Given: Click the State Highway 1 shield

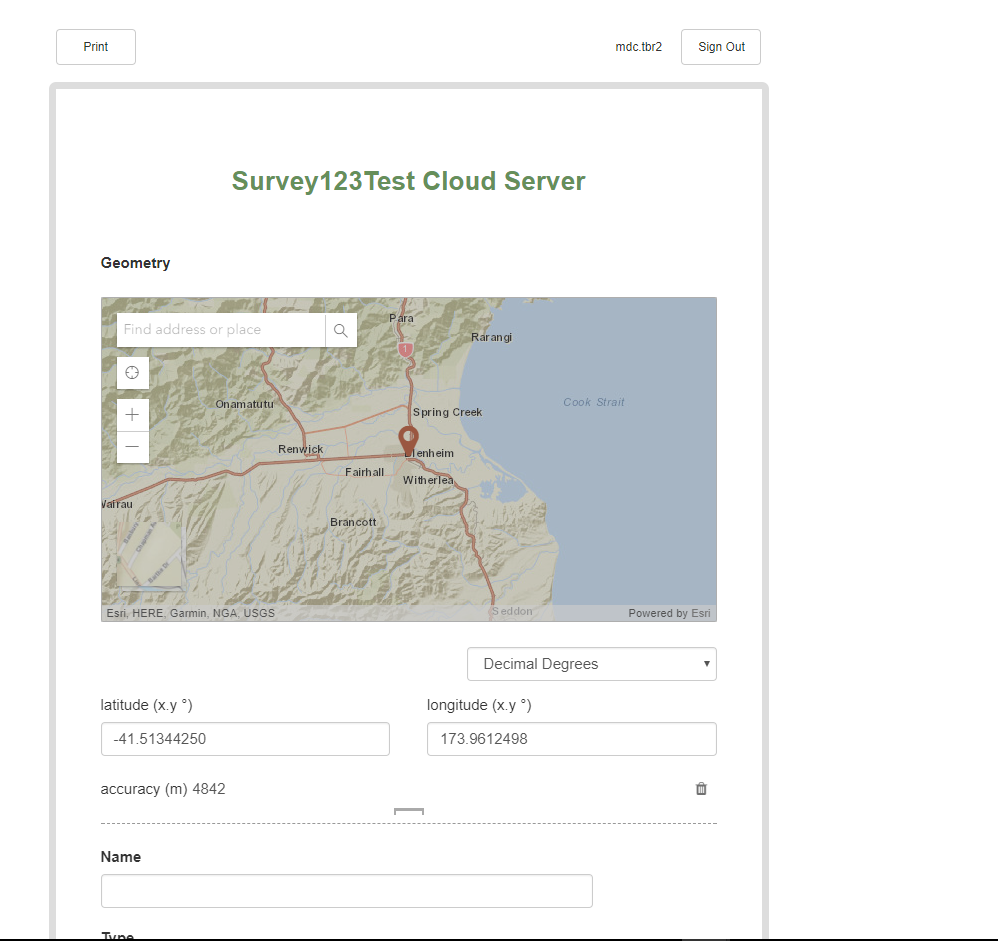Looking at the screenshot, I should point(405,349).
